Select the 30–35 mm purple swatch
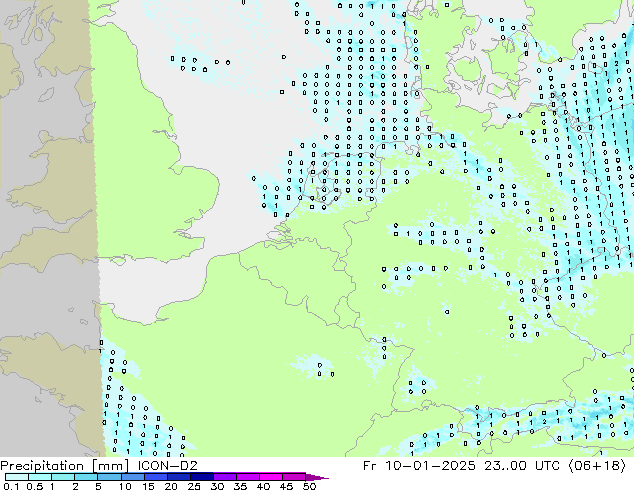This screenshot has width=634, height=490. click(224, 477)
